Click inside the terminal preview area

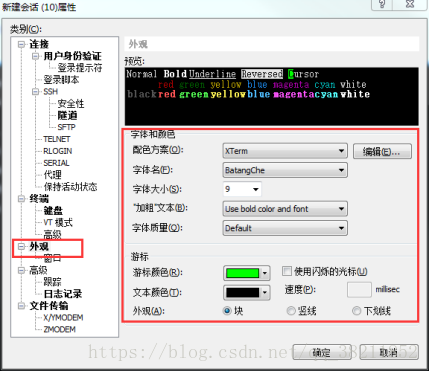point(271,96)
